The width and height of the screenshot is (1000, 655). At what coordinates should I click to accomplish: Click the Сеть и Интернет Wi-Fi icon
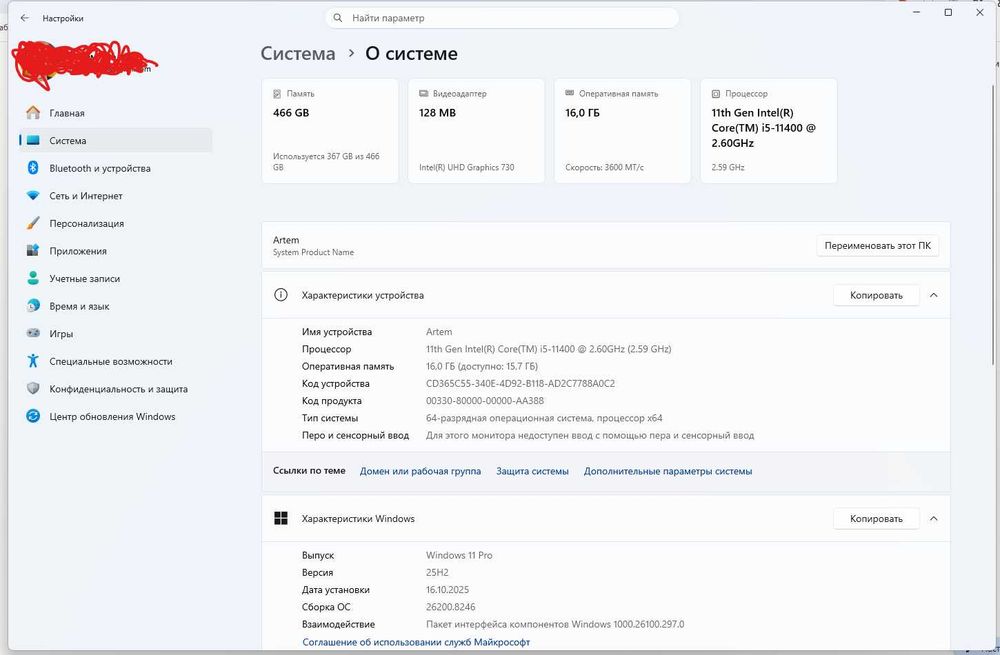[x=33, y=196]
